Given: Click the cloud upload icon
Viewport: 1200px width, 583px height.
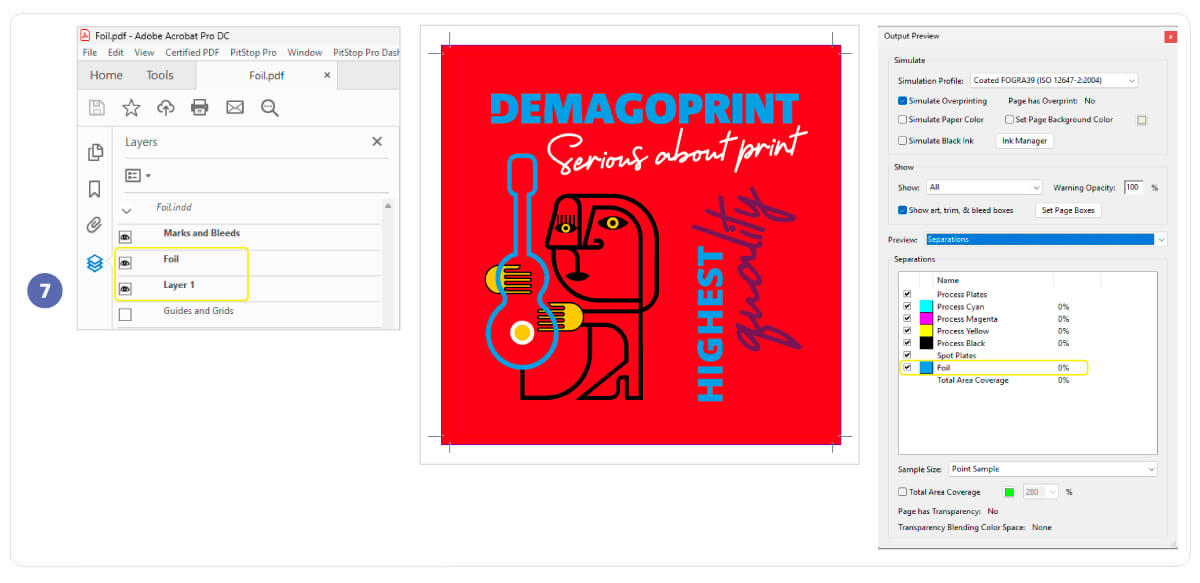Looking at the screenshot, I should click(x=166, y=107).
